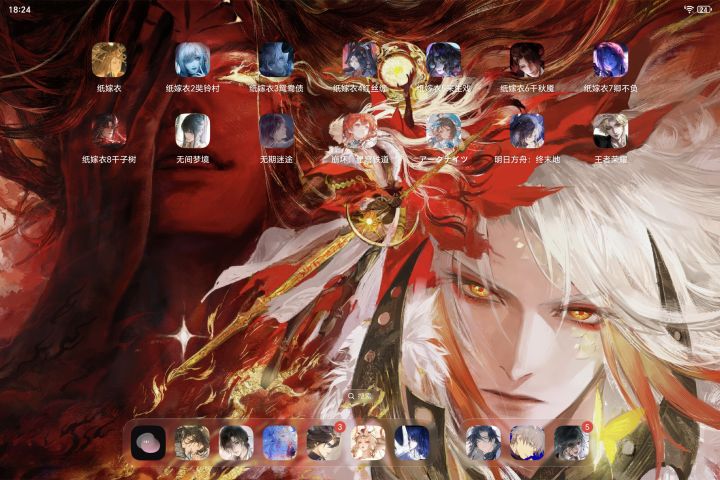Launch the 崩坏：星穹铁道 app
Screen dimensions: 720x480
click(x=360, y=131)
